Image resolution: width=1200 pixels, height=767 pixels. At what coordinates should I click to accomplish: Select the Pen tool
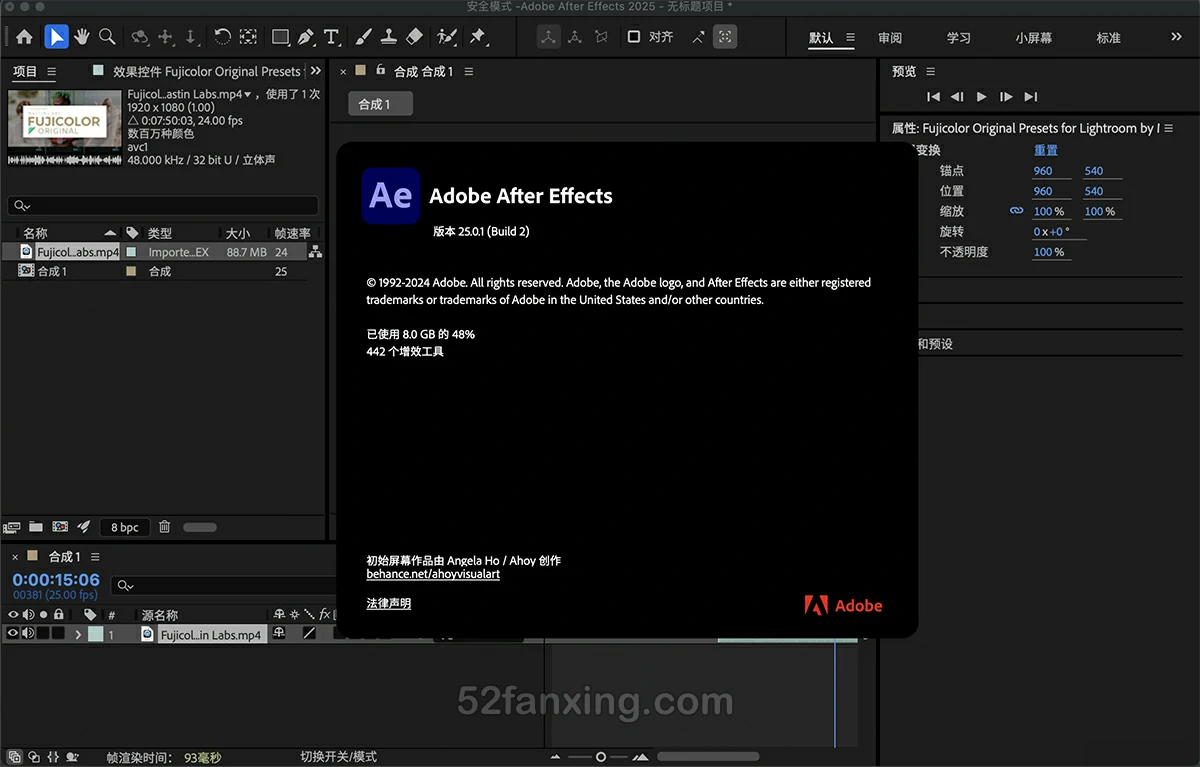tap(306, 37)
